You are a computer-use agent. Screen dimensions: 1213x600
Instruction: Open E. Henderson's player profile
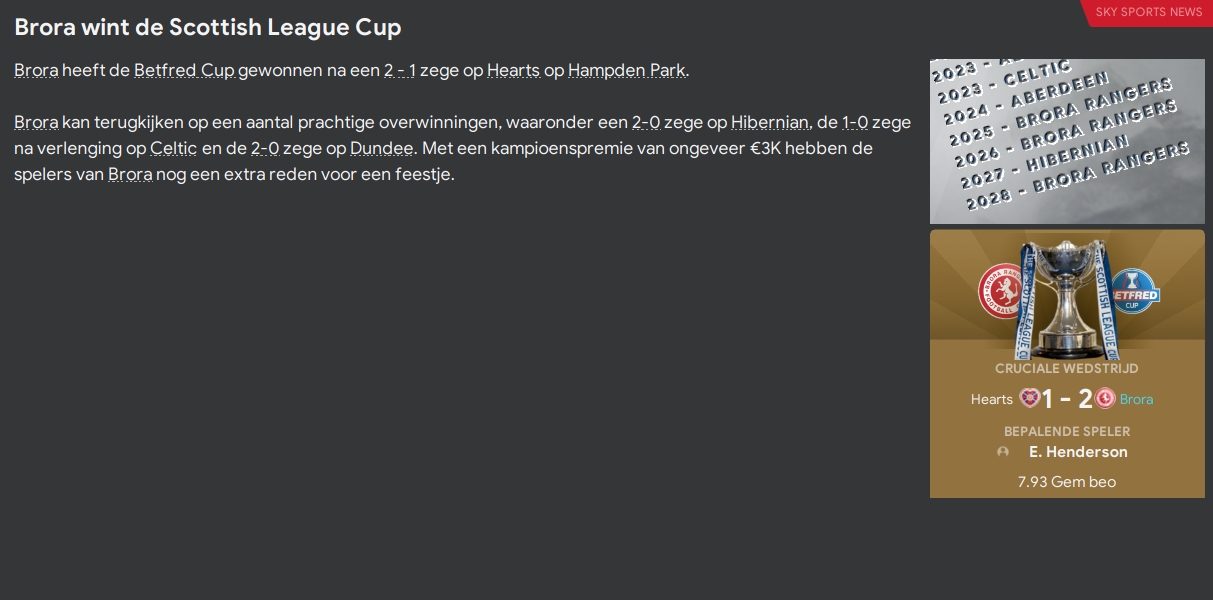click(1078, 452)
